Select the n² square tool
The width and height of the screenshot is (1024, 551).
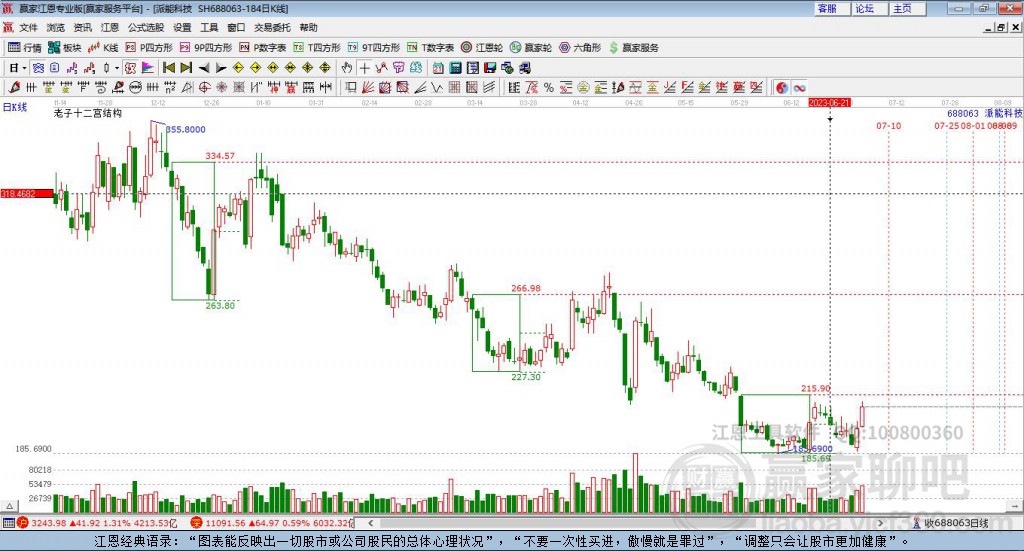coord(170,87)
